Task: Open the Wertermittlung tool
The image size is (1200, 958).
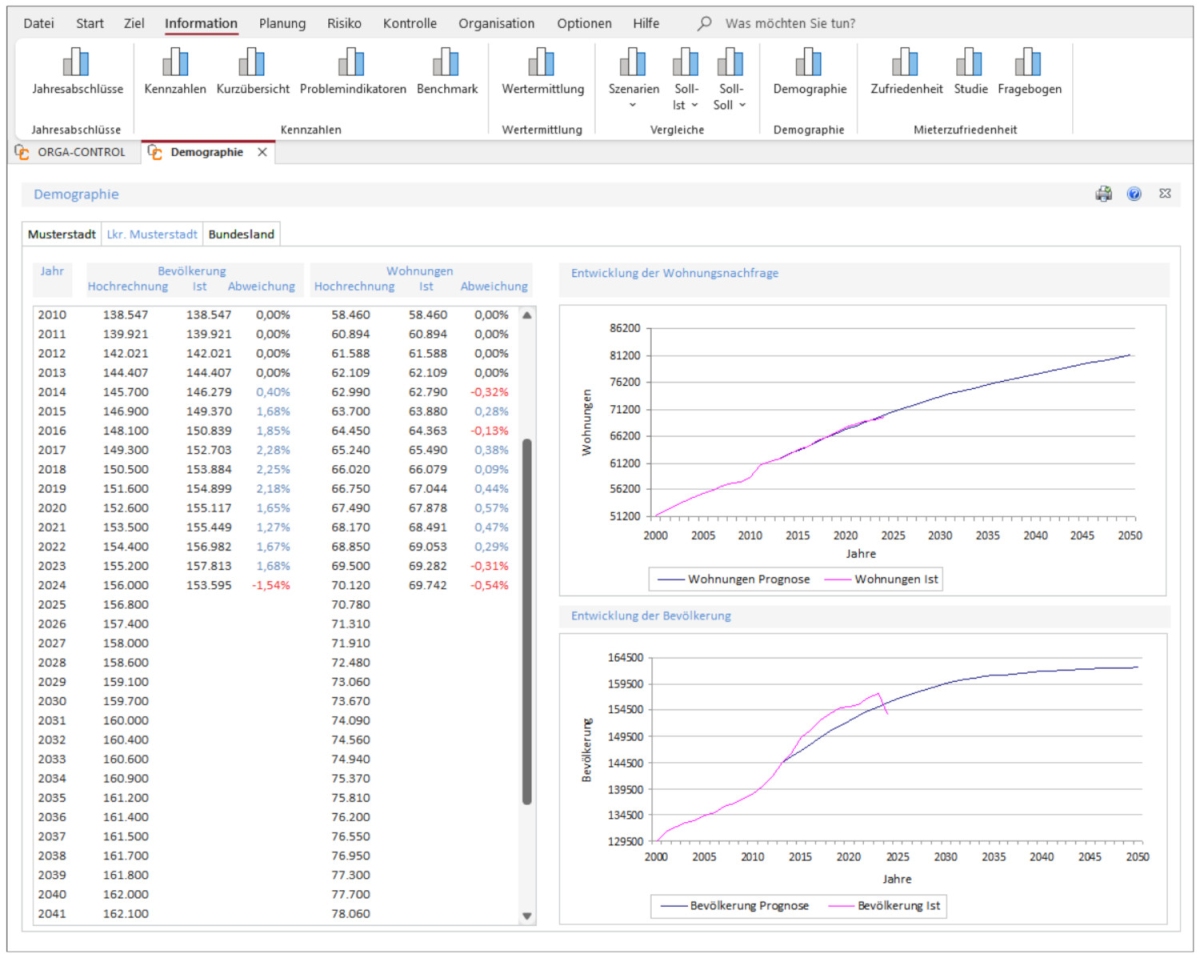Action: pos(542,64)
